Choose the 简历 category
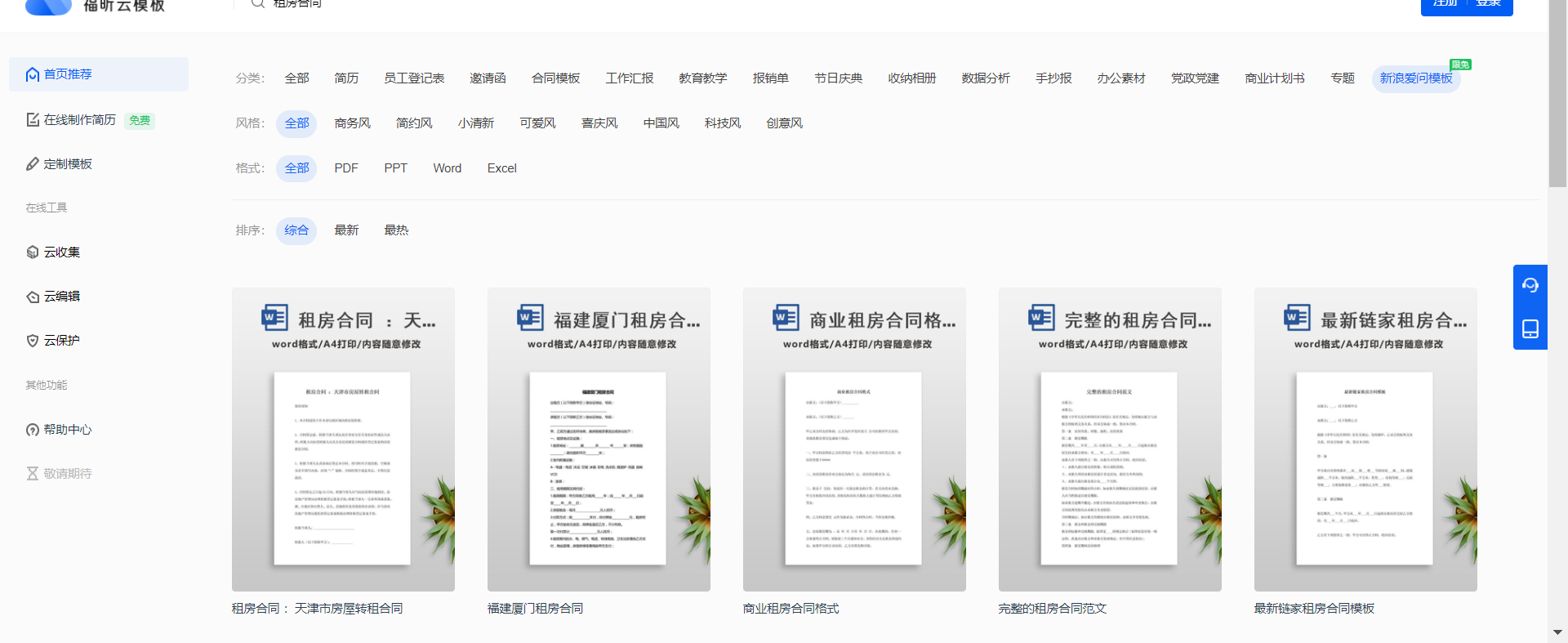 coord(346,78)
